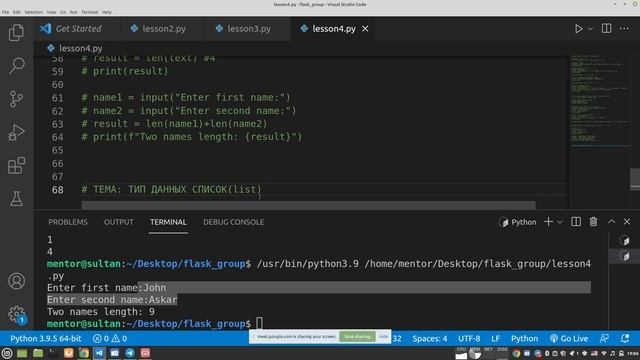
Task: Open the Help menu
Action: pos(107,12)
